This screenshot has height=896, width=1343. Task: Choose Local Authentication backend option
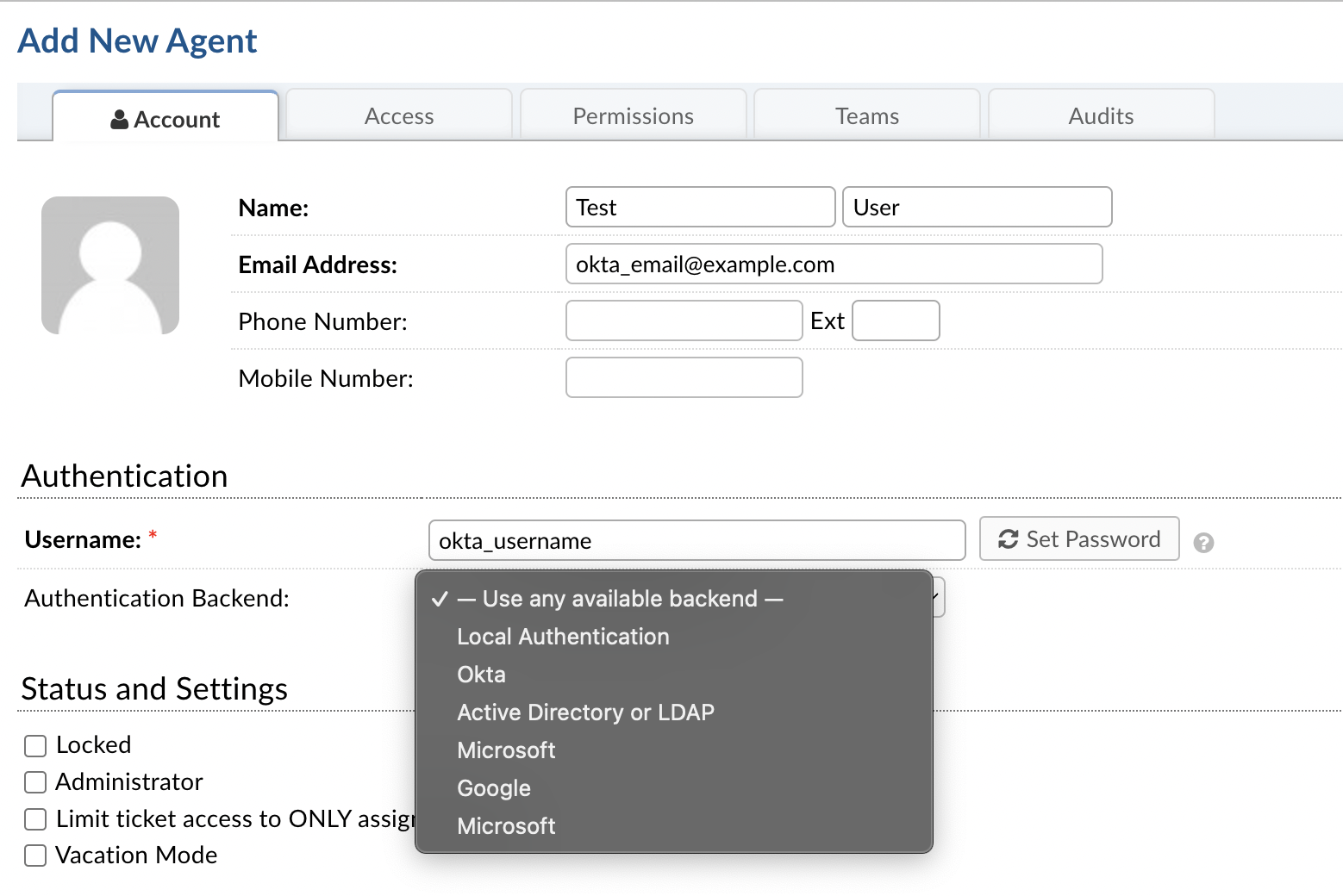point(563,637)
